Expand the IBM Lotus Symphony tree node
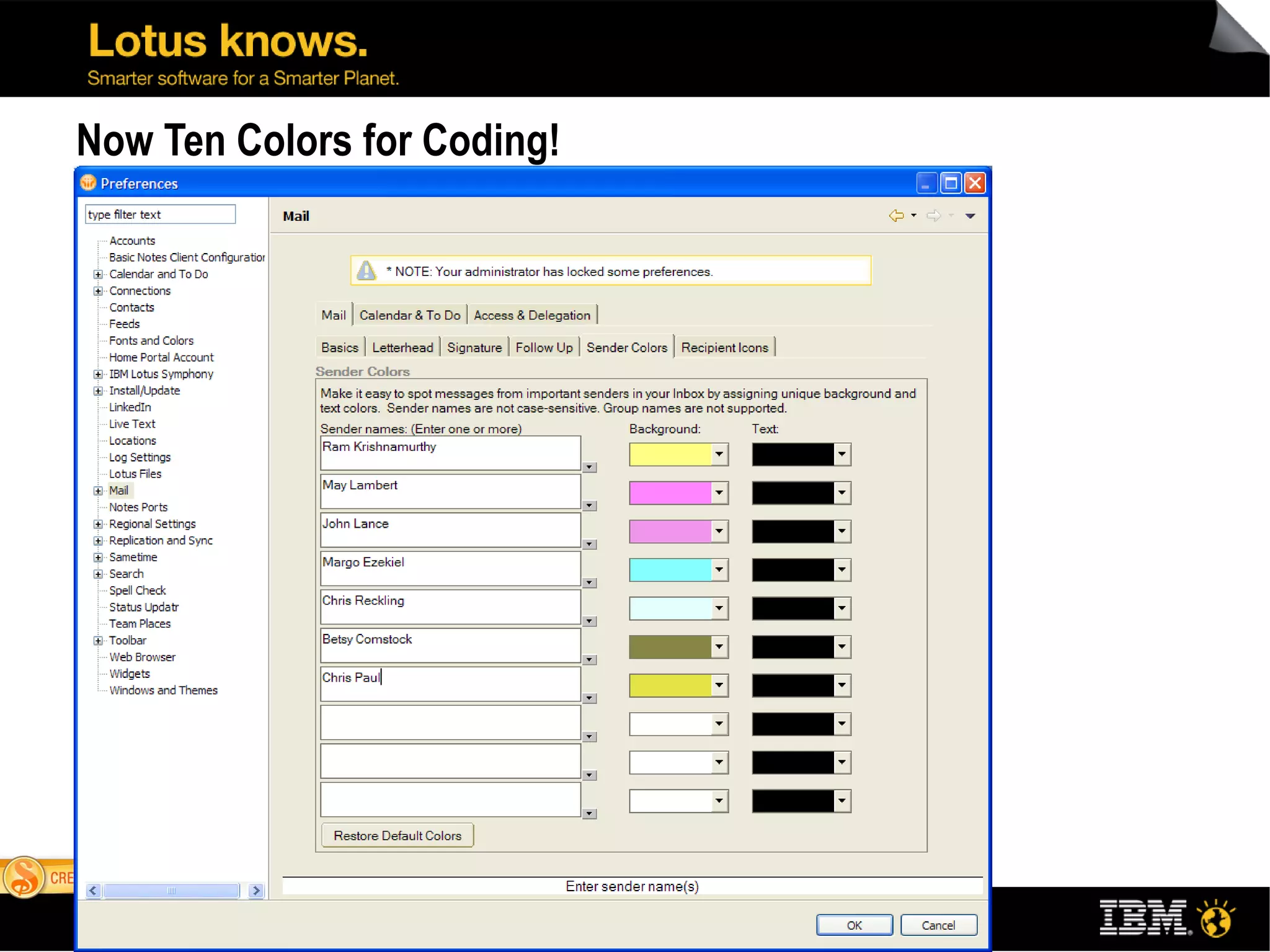The width and height of the screenshot is (1270, 952). [x=98, y=374]
